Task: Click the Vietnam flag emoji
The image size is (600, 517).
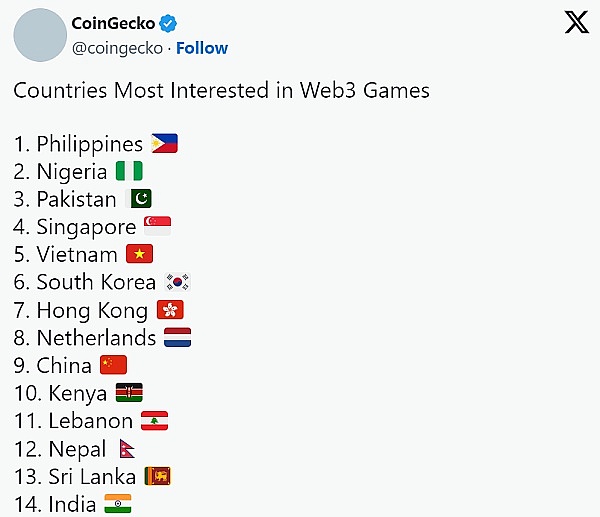Action: (x=139, y=254)
